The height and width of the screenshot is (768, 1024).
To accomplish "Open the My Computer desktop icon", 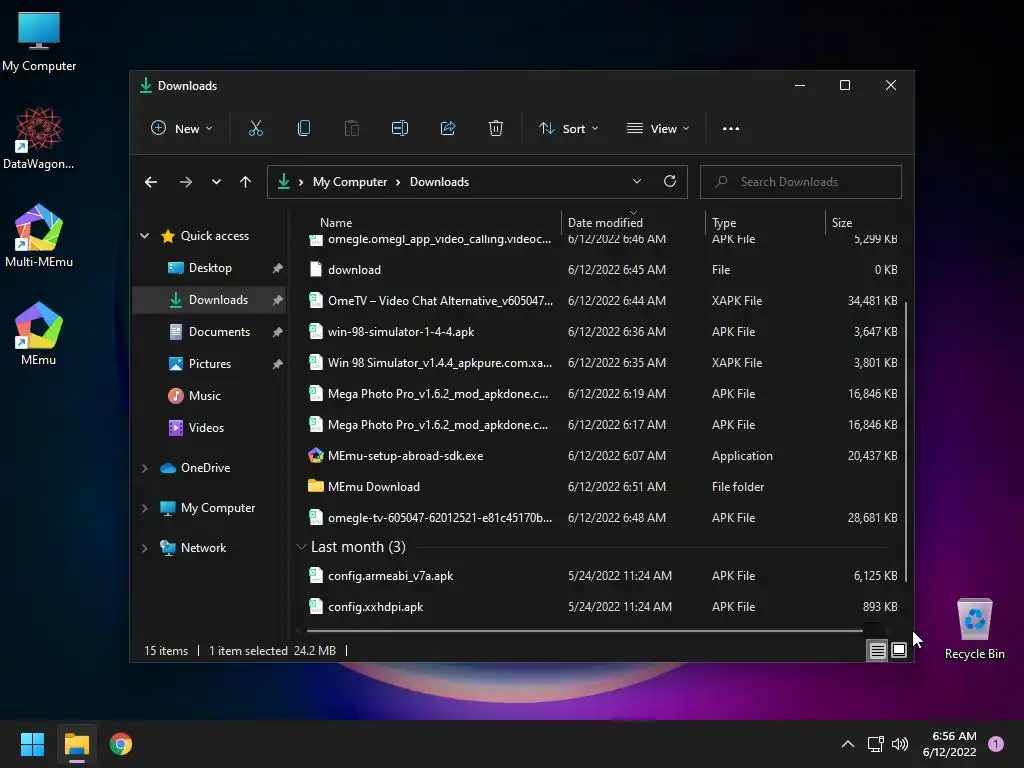I will pos(39,42).
